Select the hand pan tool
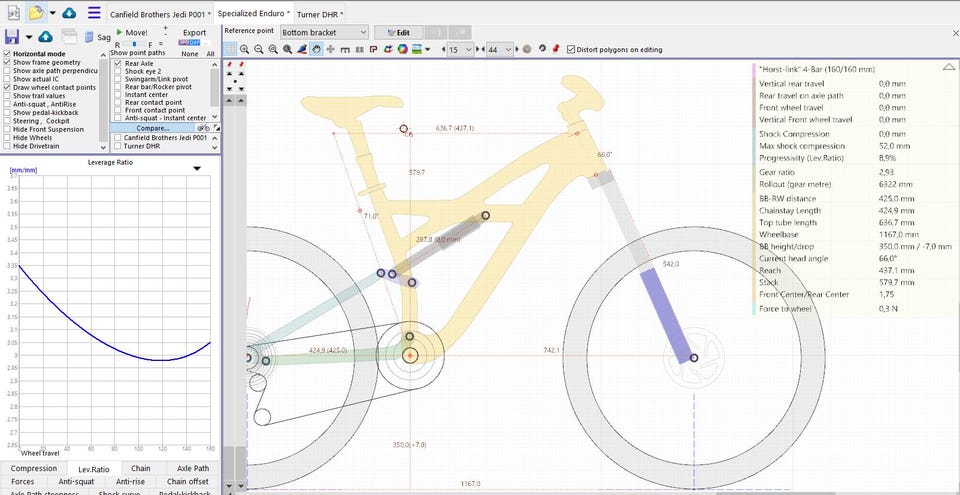Image resolution: width=960 pixels, height=495 pixels. click(317, 49)
